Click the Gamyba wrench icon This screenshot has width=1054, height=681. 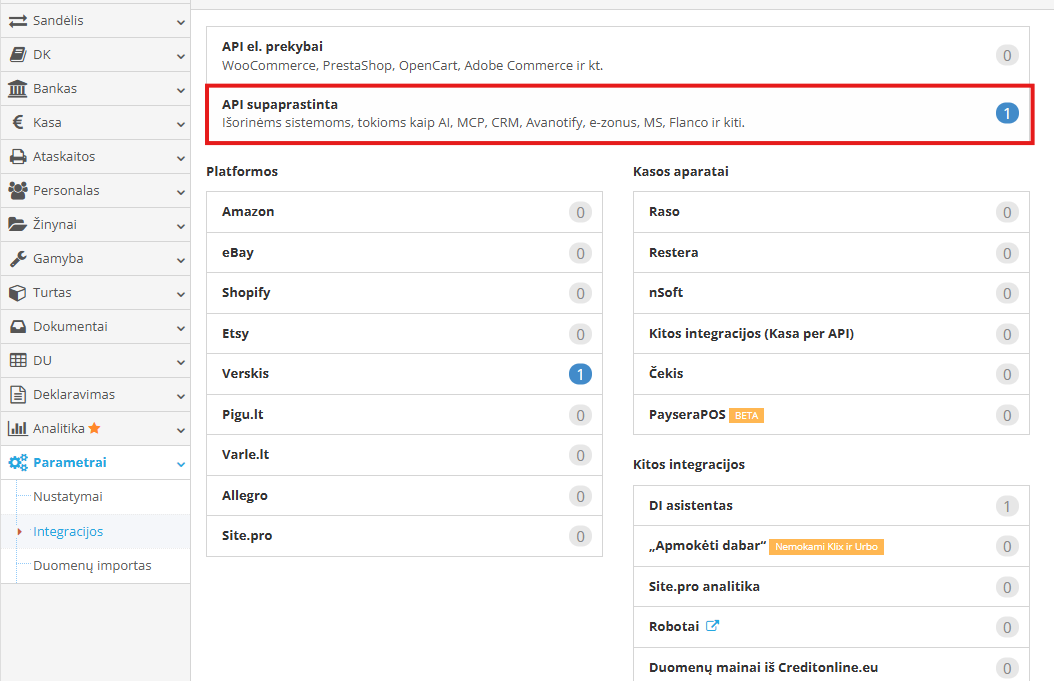click(18, 258)
